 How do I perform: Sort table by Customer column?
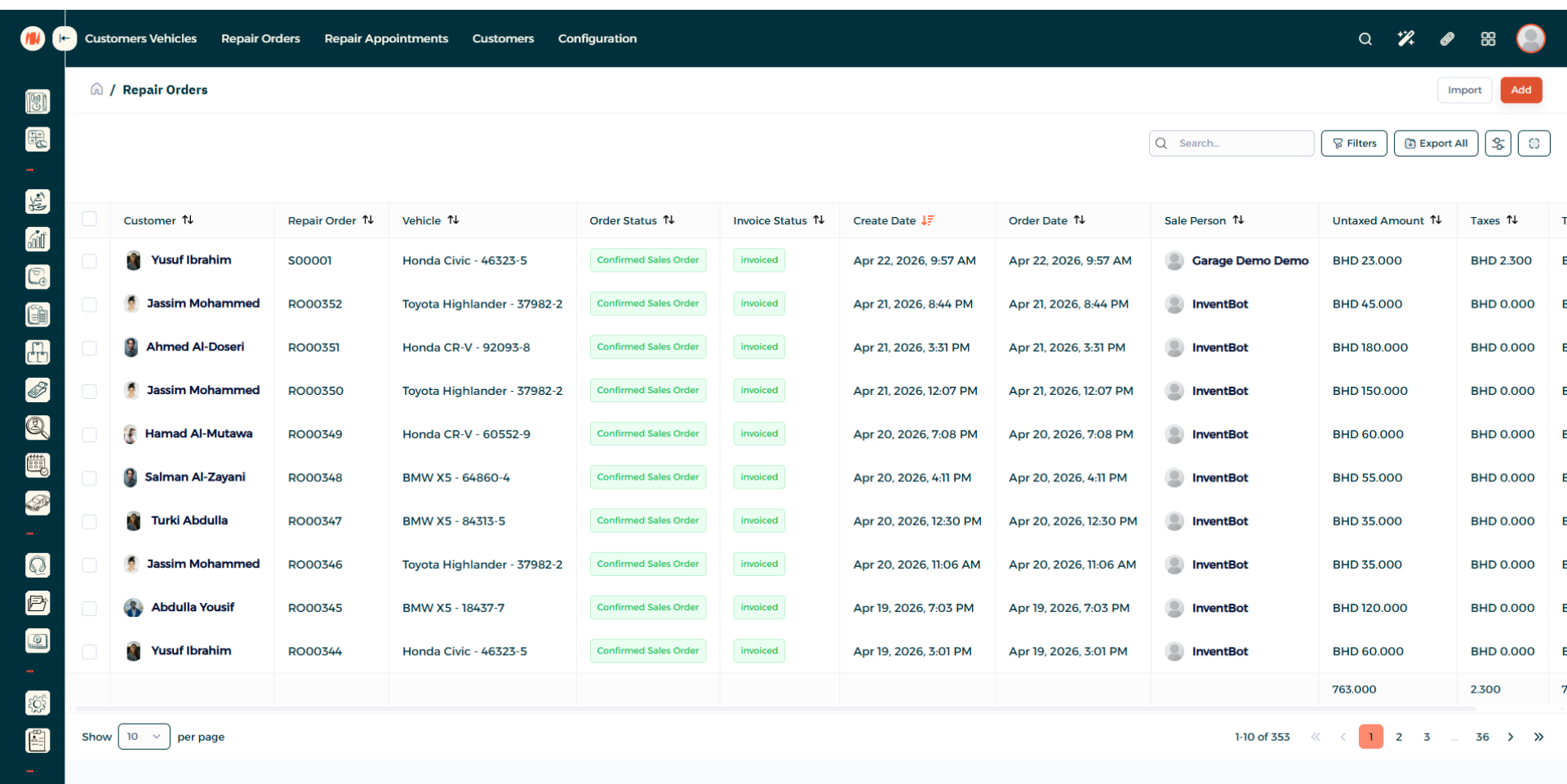tap(188, 220)
